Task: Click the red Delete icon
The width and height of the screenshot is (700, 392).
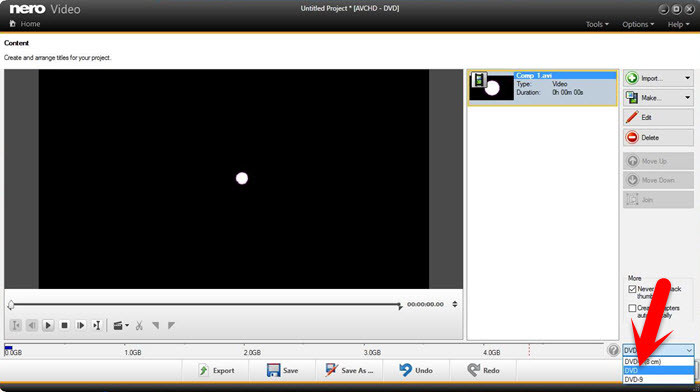Action: click(x=632, y=138)
